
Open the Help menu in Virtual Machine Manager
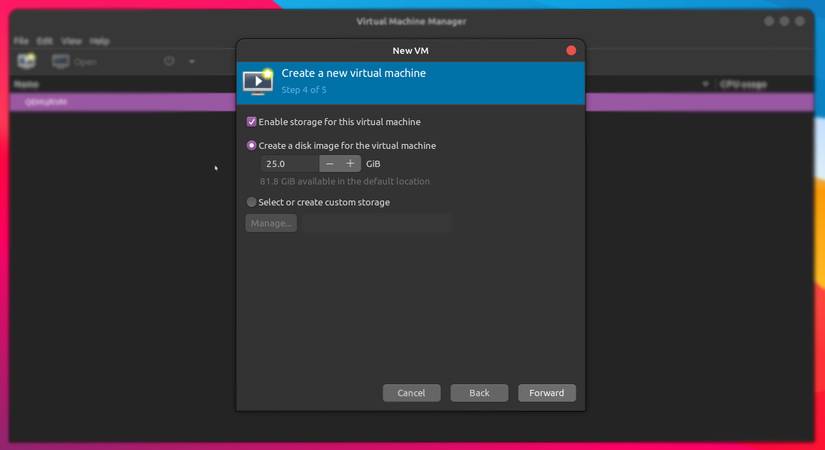tap(99, 41)
